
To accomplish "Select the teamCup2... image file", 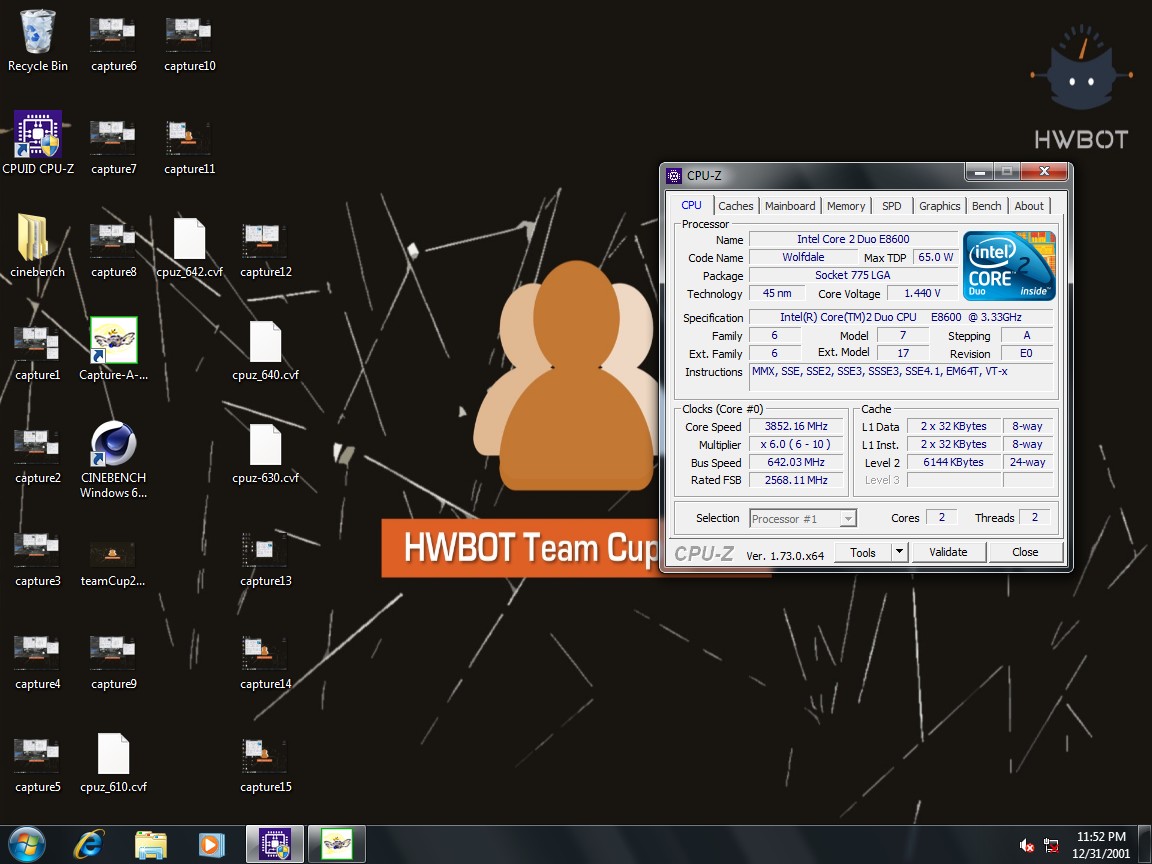I will coord(113,562).
